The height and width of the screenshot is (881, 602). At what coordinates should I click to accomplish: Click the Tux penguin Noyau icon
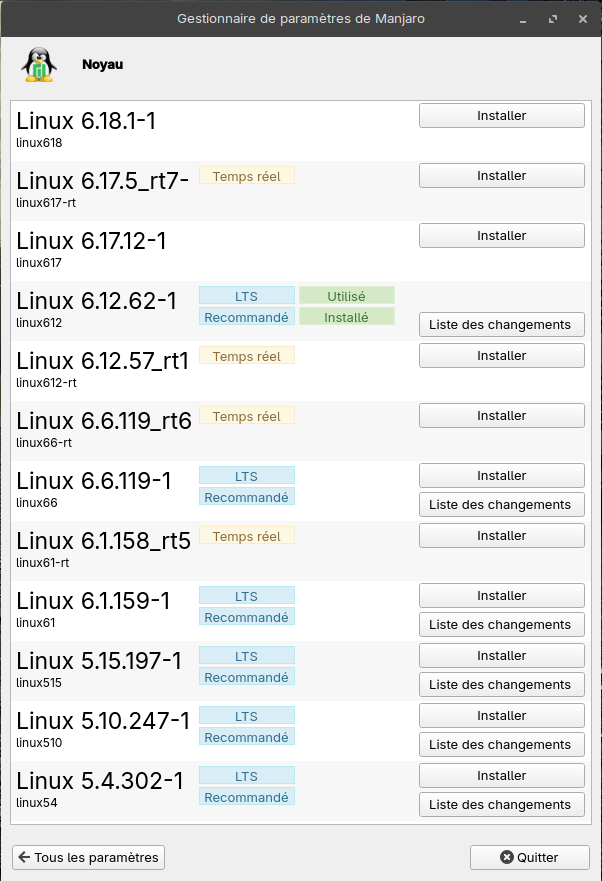point(37,65)
